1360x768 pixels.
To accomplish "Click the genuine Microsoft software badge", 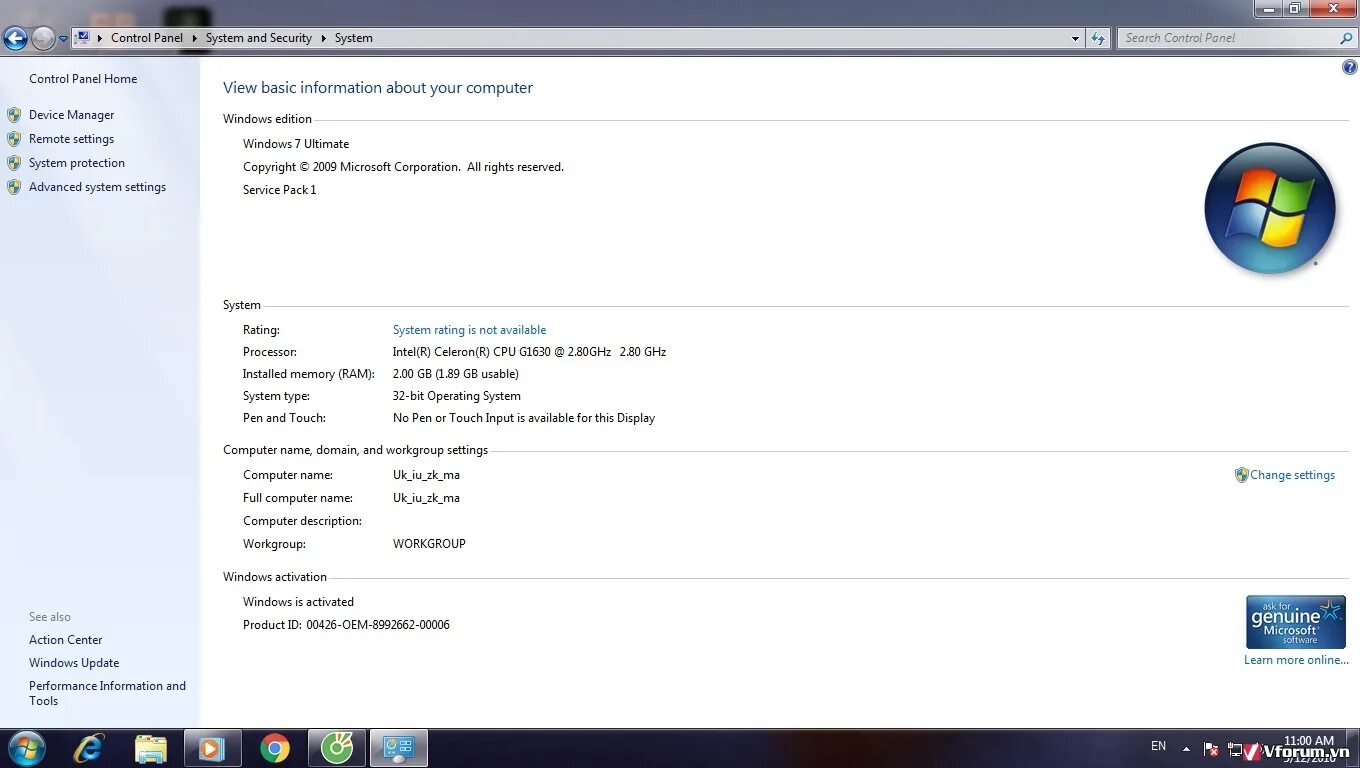I will pos(1296,622).
